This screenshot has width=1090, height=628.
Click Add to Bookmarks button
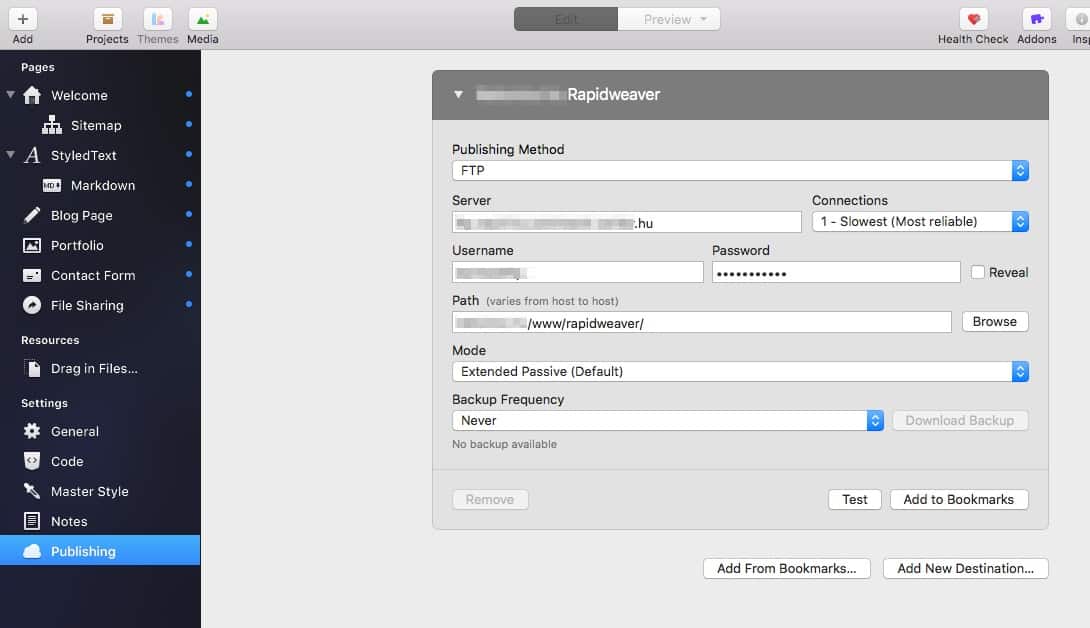coord(959,499)
